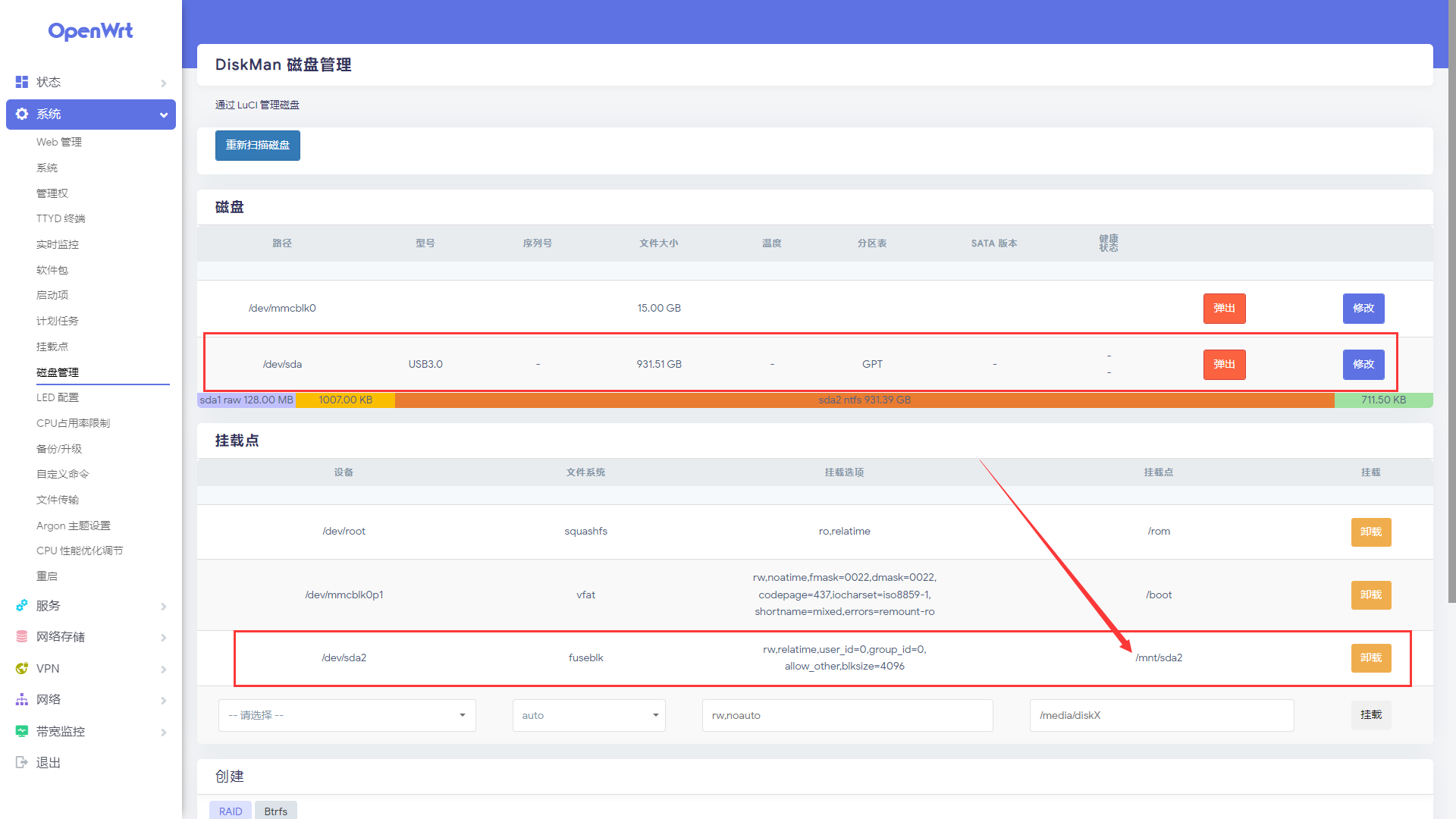This screenshot has width=1456, height=819.
Task: Open Argon 主题设置 submenu item
Action: pyautogui.click(x=74, y=526)
